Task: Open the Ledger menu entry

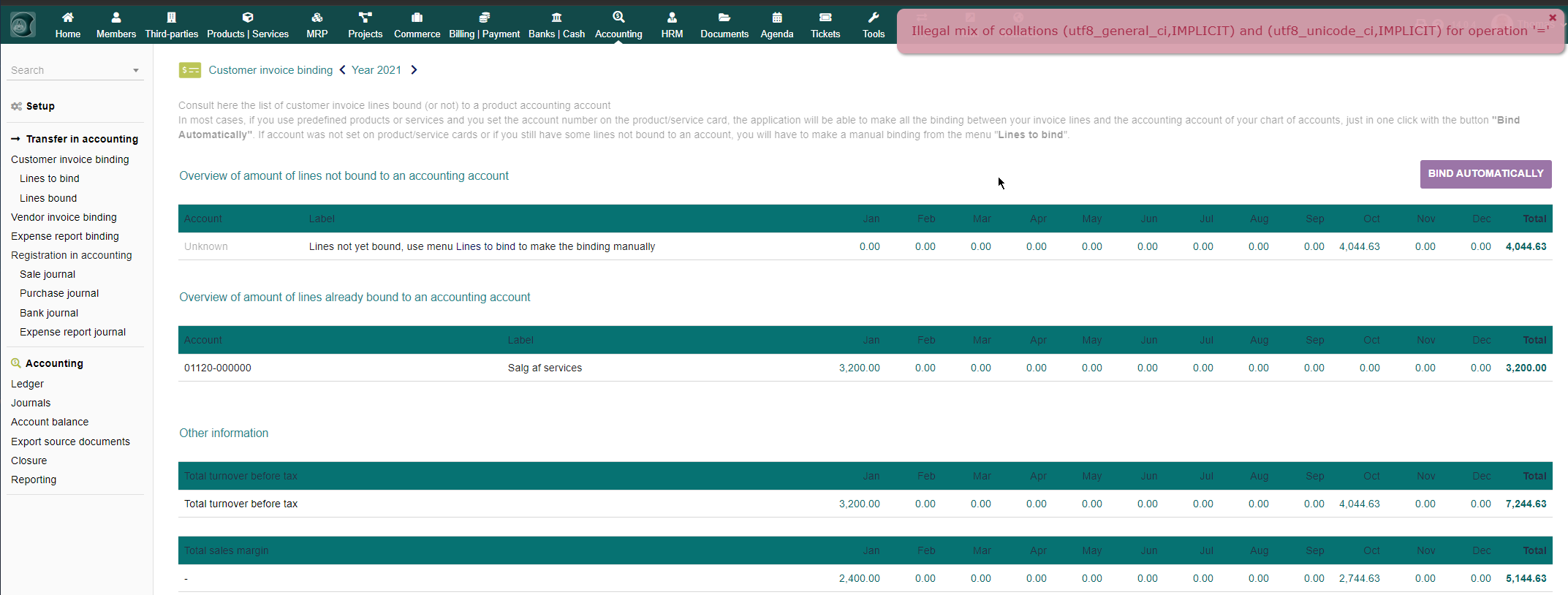Action: coord(27,384)
